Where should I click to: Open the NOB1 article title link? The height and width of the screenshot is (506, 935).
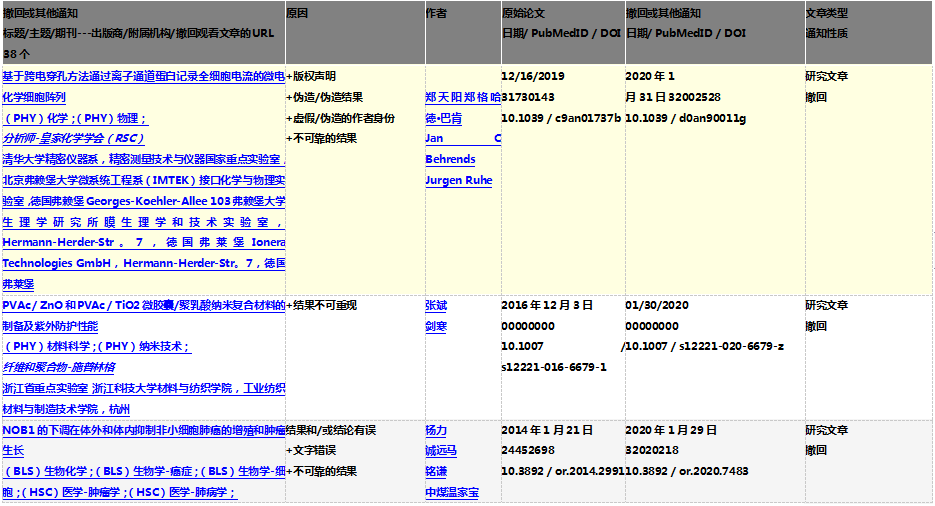click(x=143, y=430)
